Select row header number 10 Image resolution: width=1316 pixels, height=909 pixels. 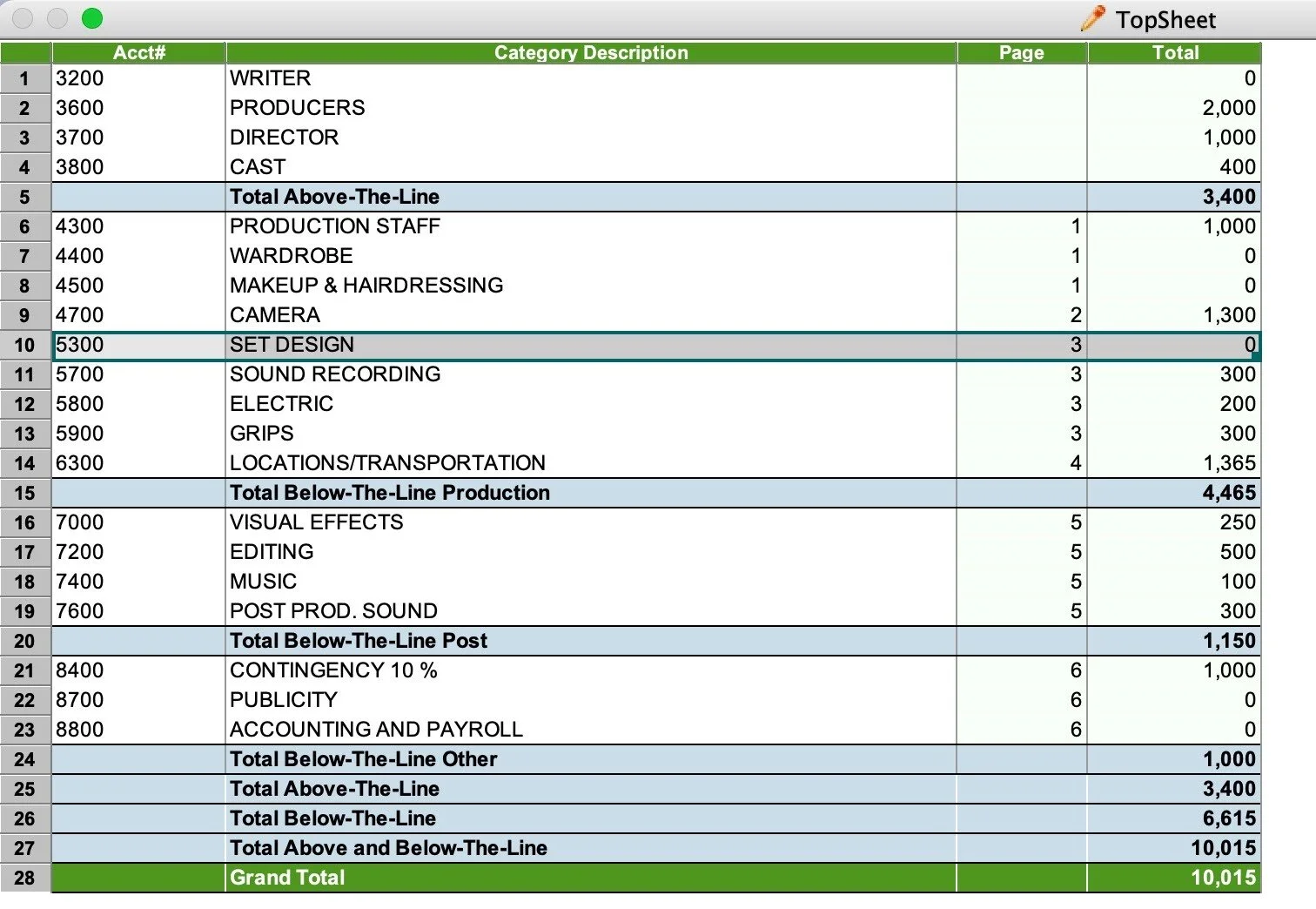point(25,345)
